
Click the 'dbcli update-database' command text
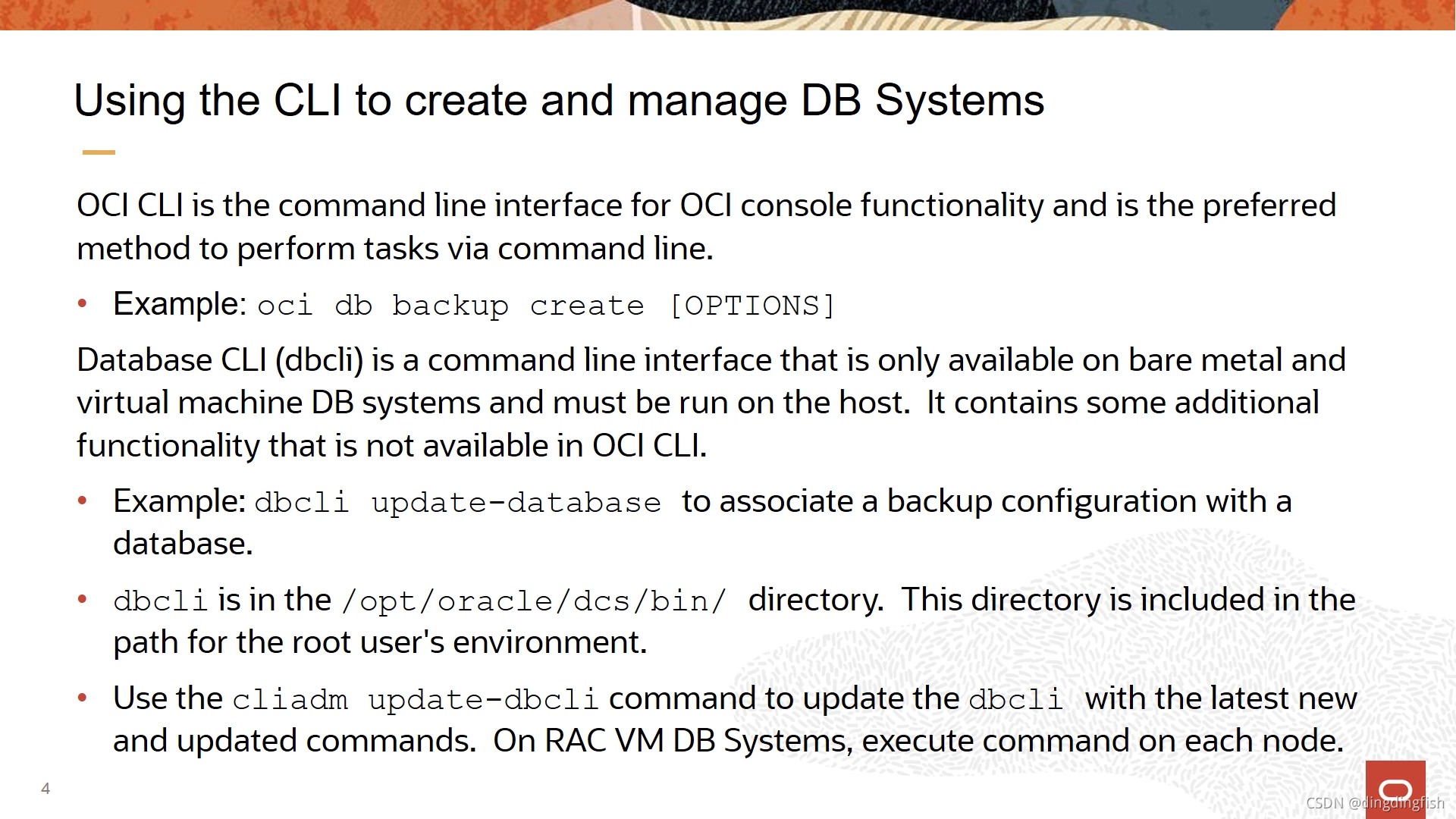pos(457,503)
